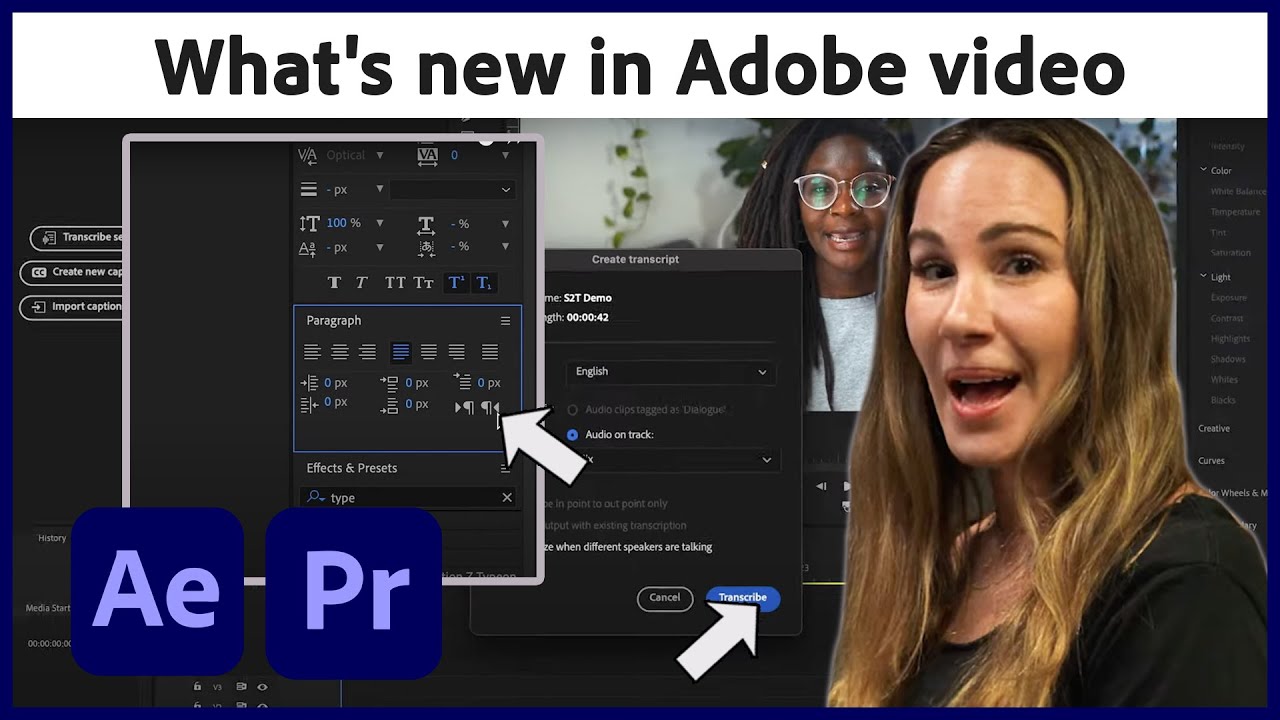Click the Media Start column header
Viewport: 1280px width, 720px height.
tap(48, 608)
